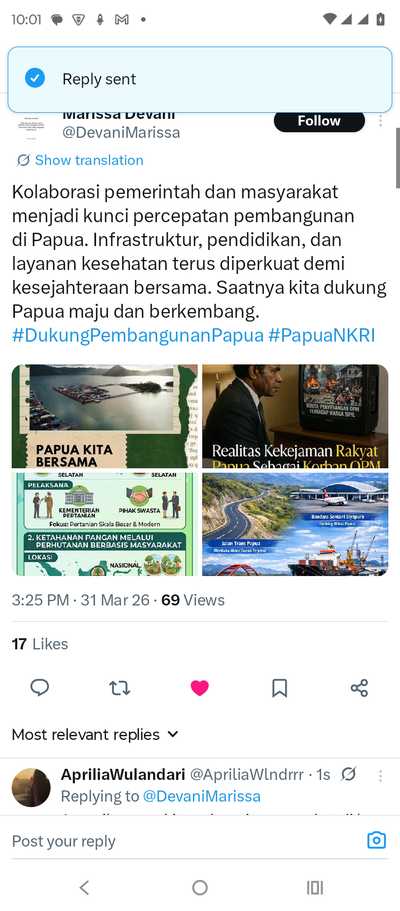View the 17 Likes list

click(x=40, y=644)
